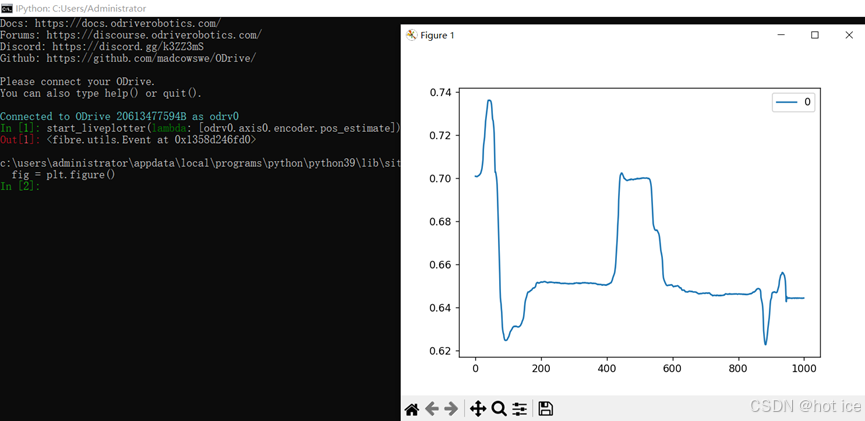Reset the plot view with Home icon

(x=412, y=409)
